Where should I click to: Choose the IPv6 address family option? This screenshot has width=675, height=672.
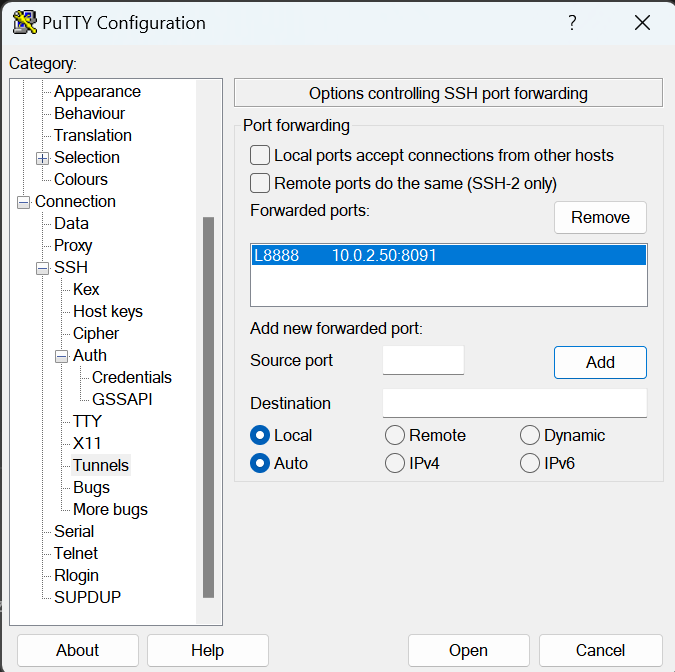tap(529, 463)
